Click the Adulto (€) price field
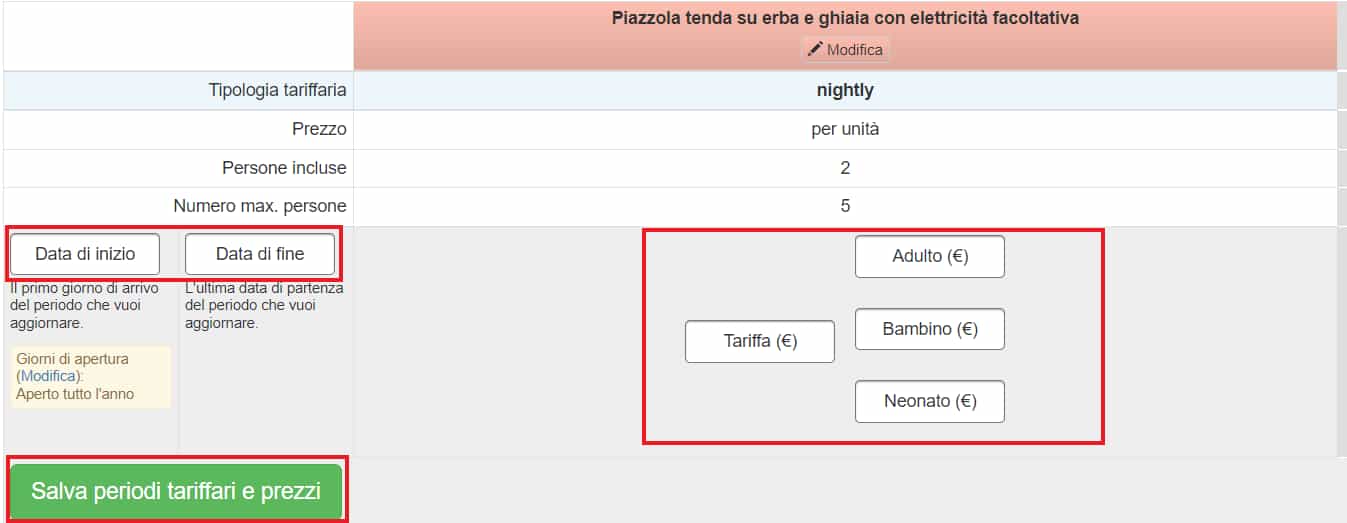The width and height of the screenshot is (1347, 523). 929,257
